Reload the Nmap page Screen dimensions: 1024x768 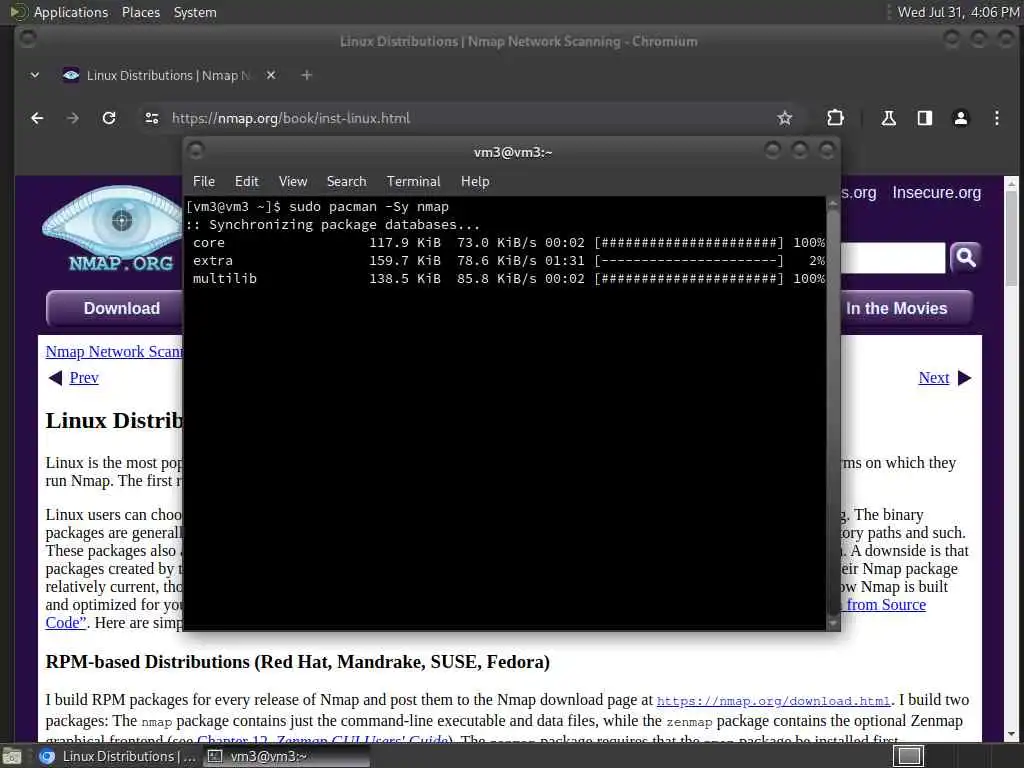tap(109, 118)
